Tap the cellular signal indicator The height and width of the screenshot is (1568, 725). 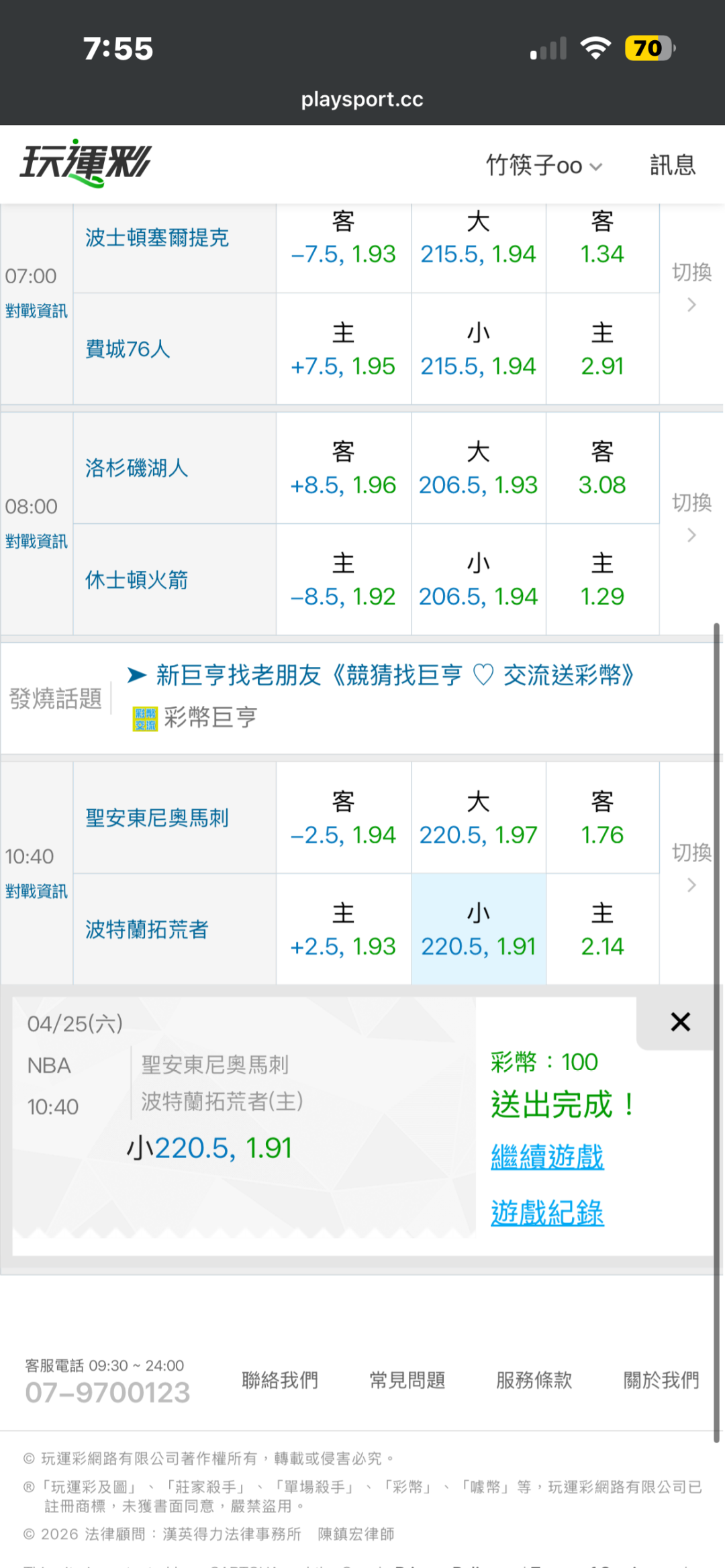(x=548, y=49)
